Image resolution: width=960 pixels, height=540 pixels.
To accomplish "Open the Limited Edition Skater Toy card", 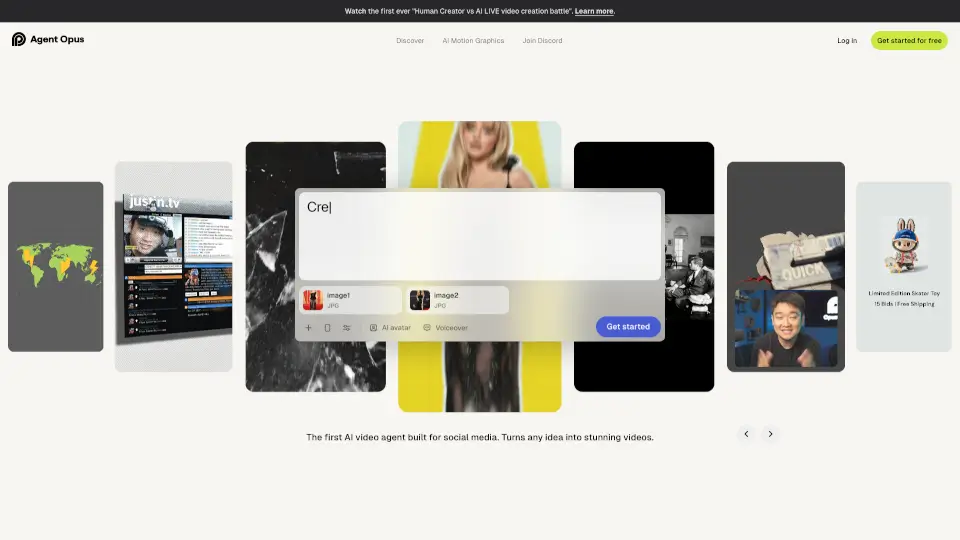I will click(903, 266).
